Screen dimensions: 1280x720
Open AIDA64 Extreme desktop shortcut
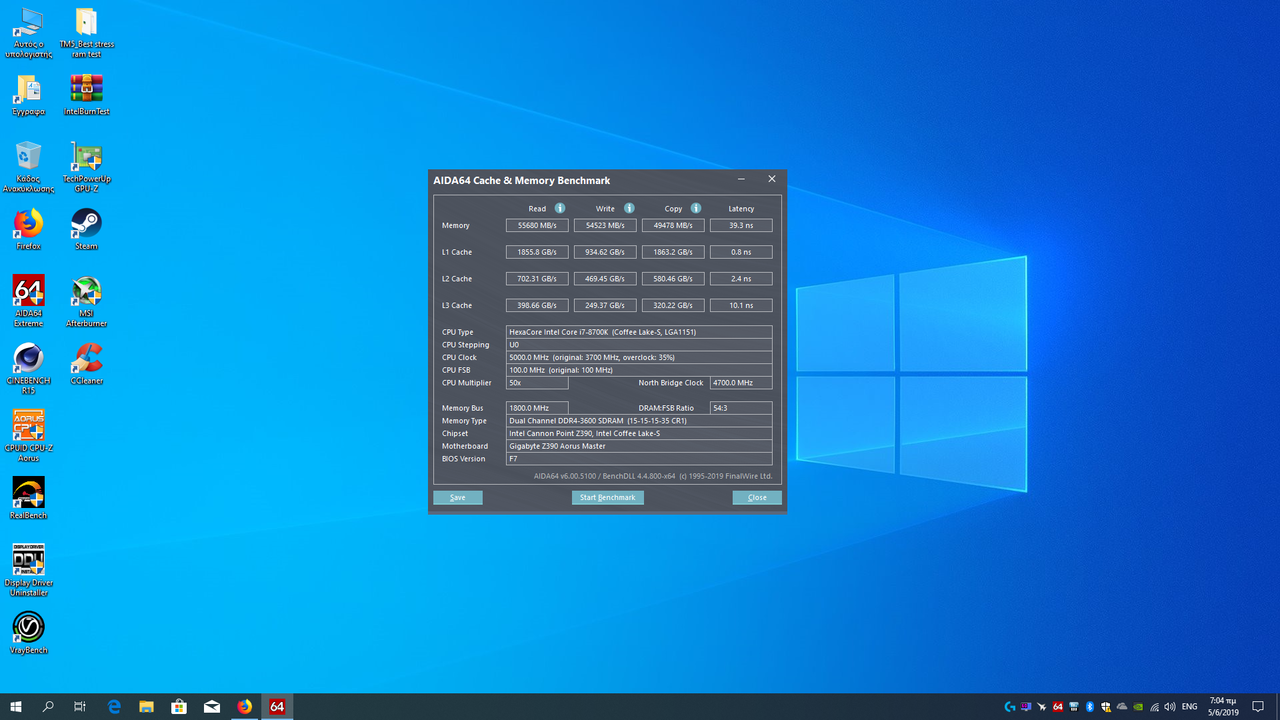pos(28,301)
